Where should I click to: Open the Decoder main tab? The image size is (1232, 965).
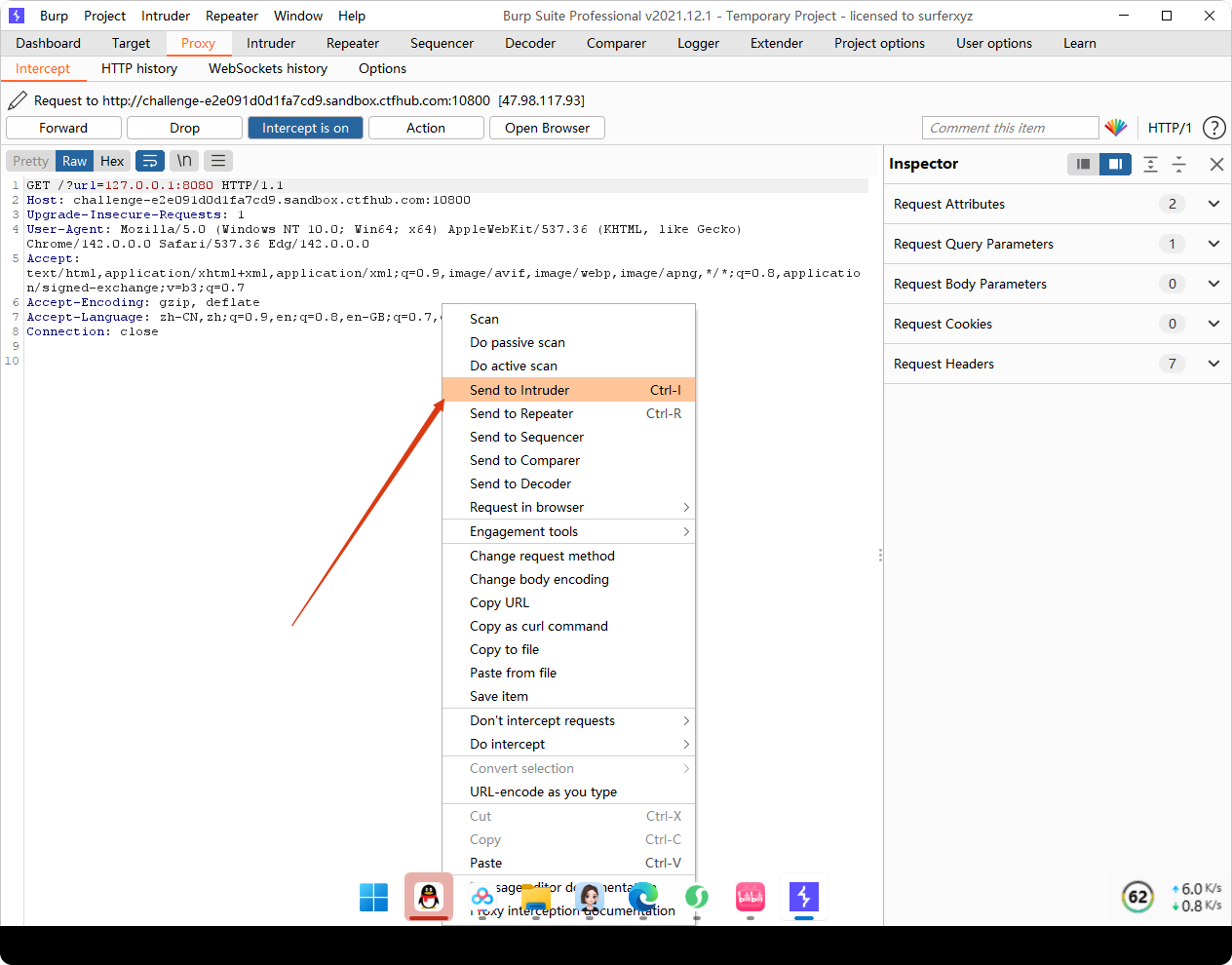pyautogui.click(x=530, y=43)
